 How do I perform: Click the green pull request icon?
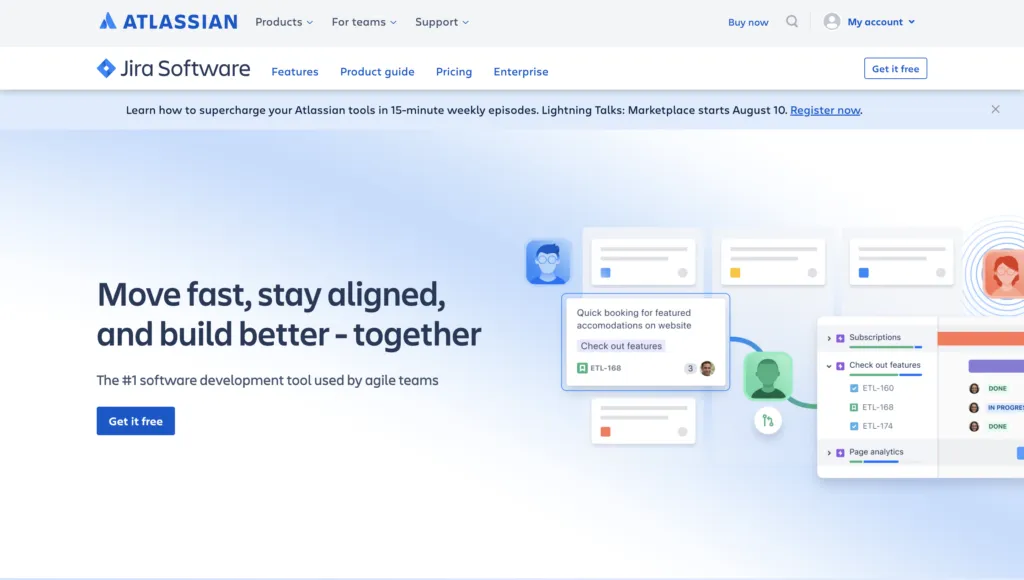click(768, 420)
